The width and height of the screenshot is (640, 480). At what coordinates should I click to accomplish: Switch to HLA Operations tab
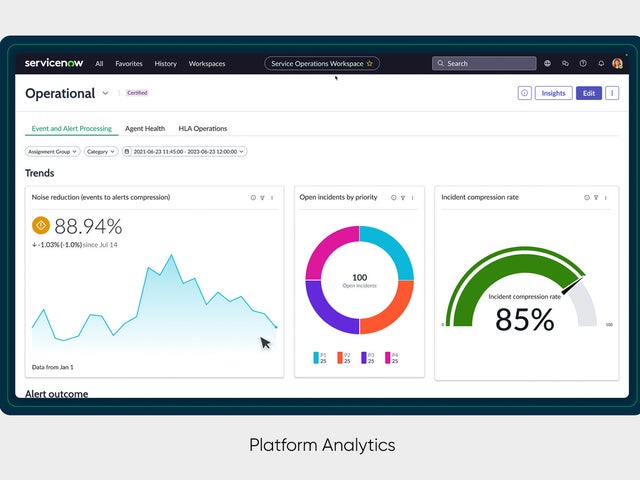pyautogui.click(x=203, y=128)
